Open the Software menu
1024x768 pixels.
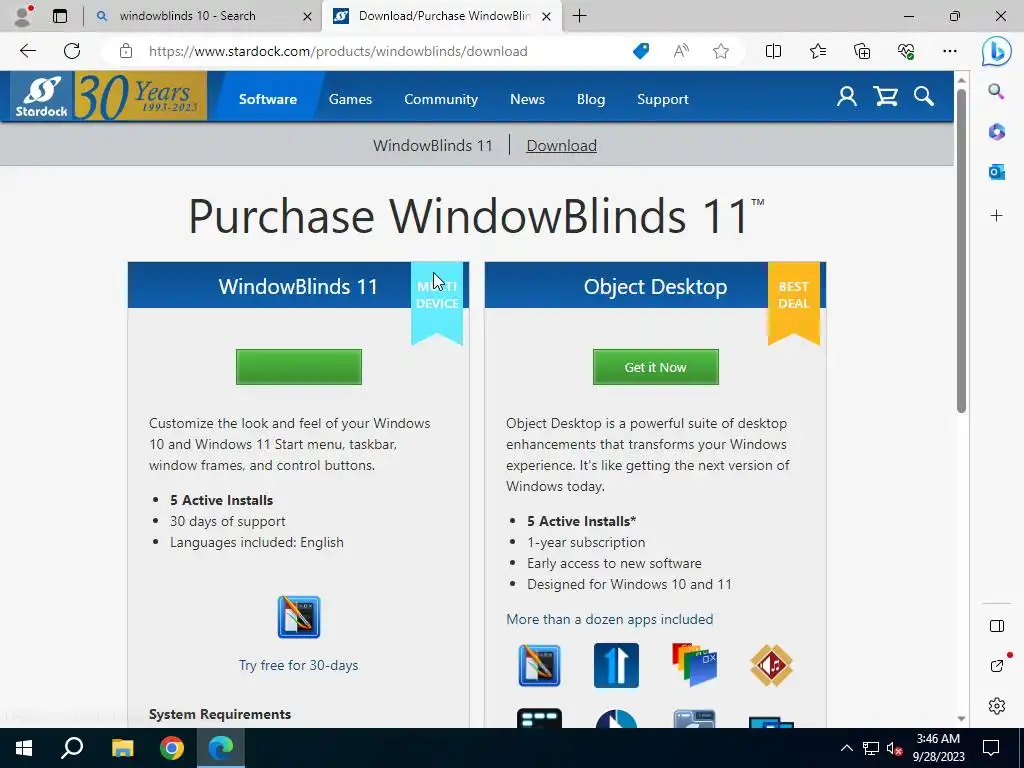268,99
